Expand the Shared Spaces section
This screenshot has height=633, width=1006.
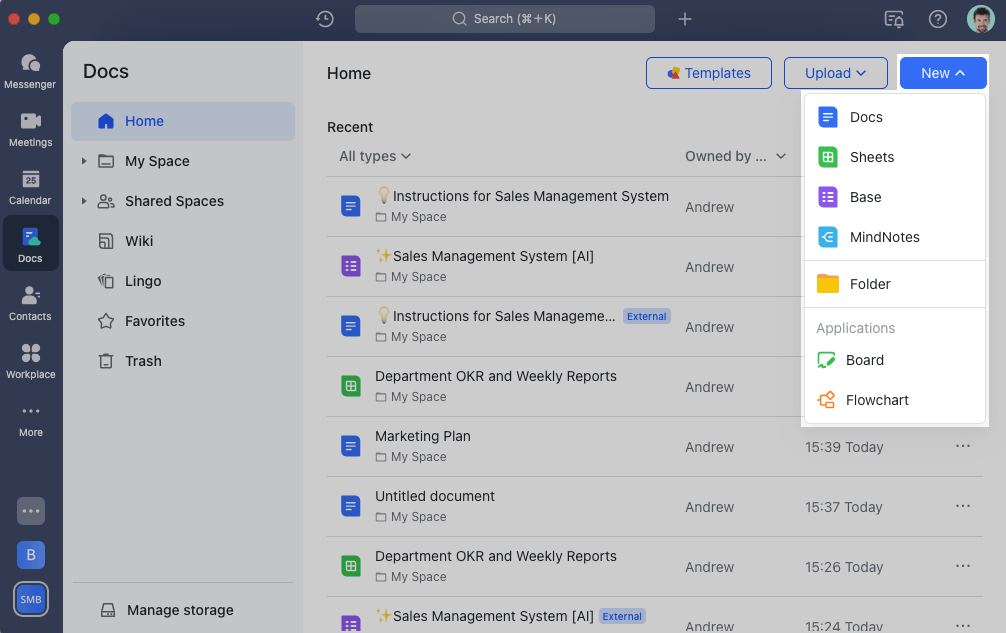[84, 201]
